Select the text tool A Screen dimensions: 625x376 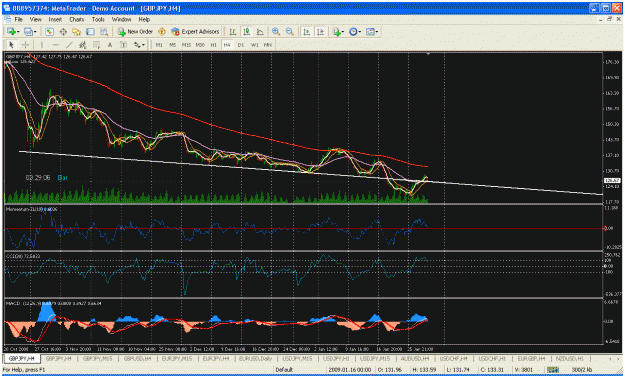[x=110, y=45]
